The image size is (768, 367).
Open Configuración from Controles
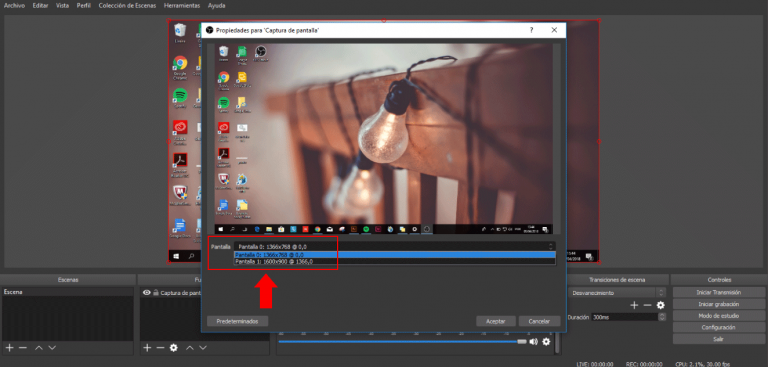click(719, 327)
